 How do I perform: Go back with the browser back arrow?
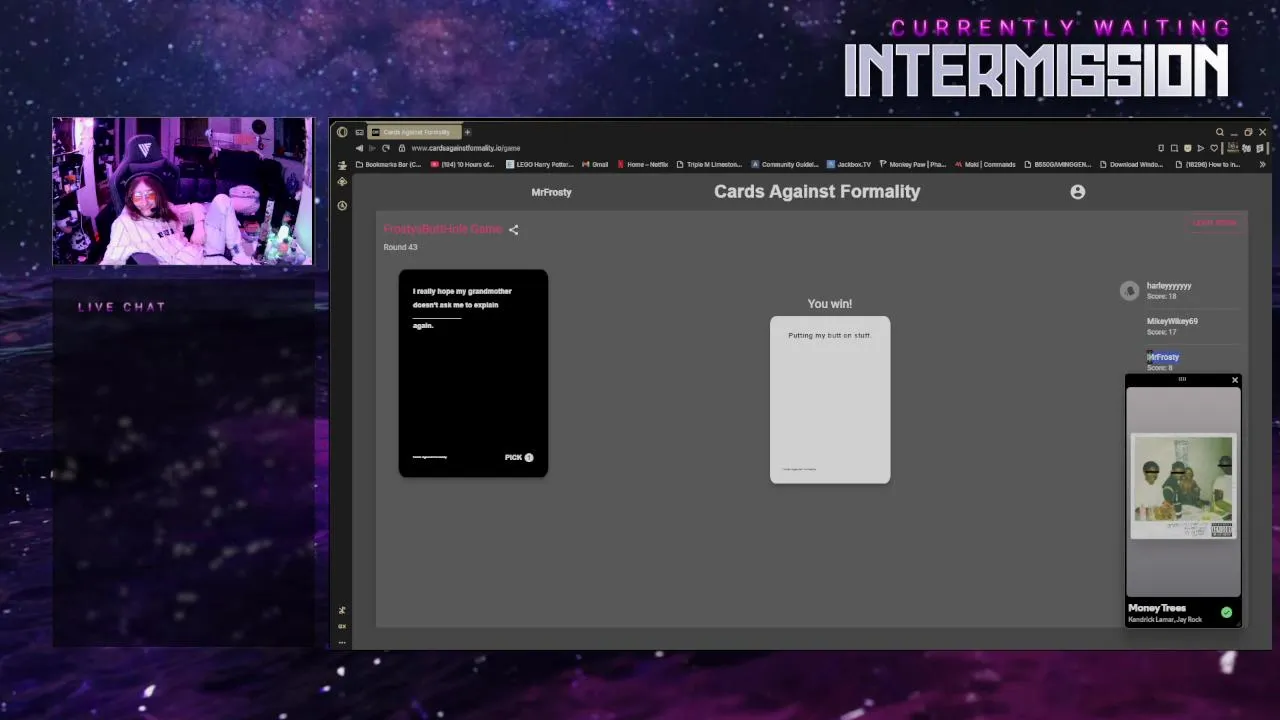tap(359, 148)
